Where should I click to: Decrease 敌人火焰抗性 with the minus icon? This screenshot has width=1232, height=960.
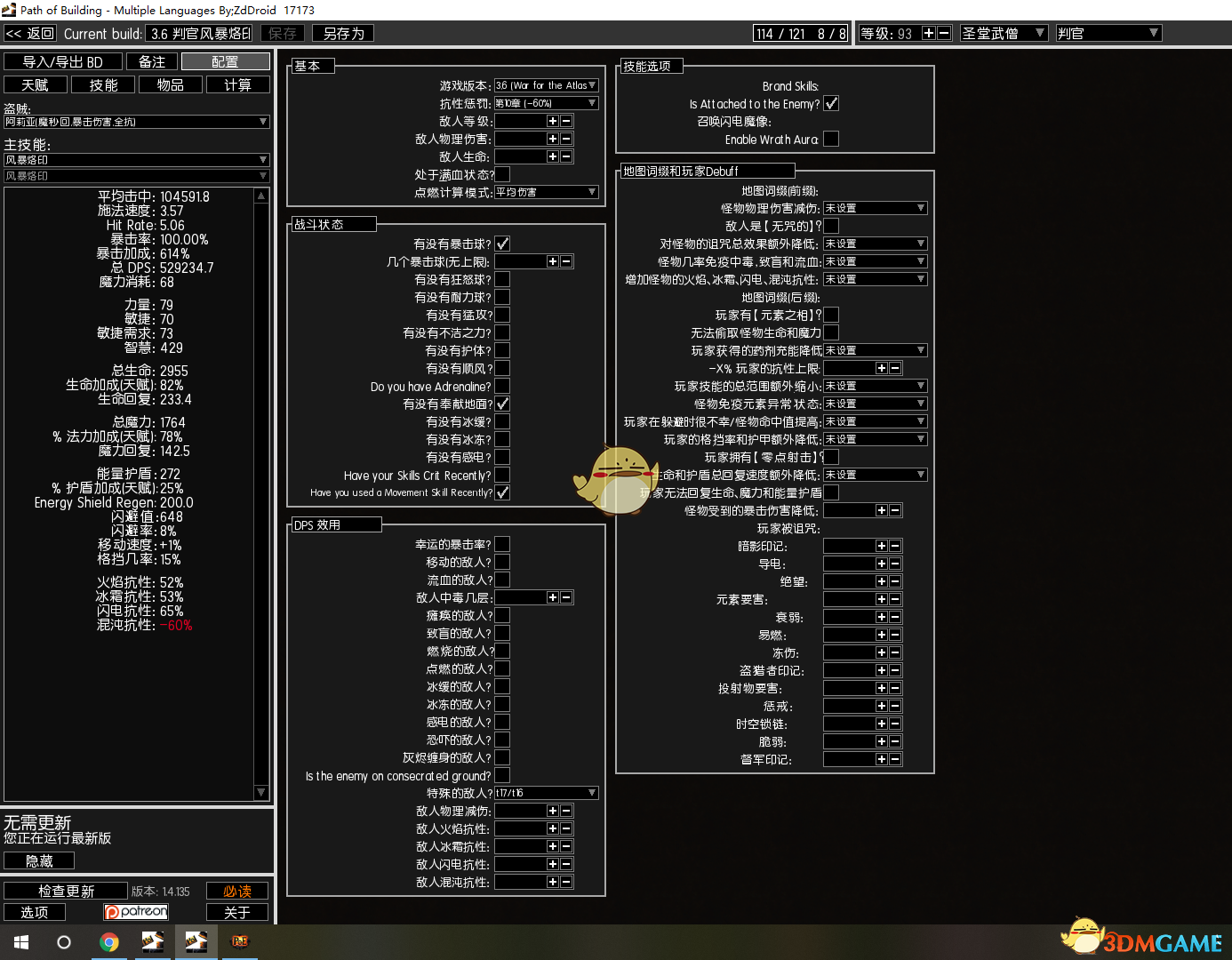566,828
